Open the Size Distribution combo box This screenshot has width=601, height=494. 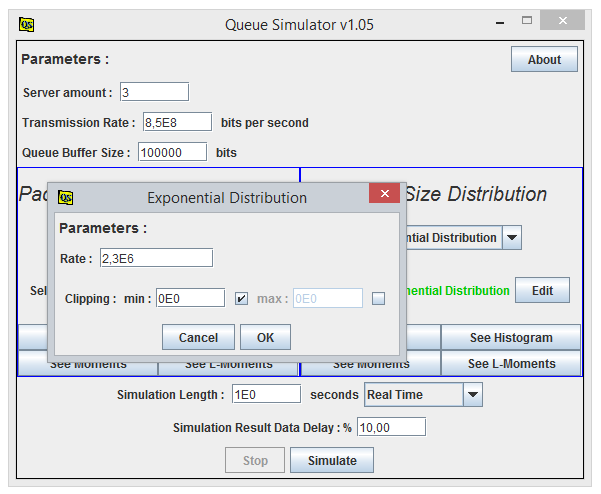(463, 238)
